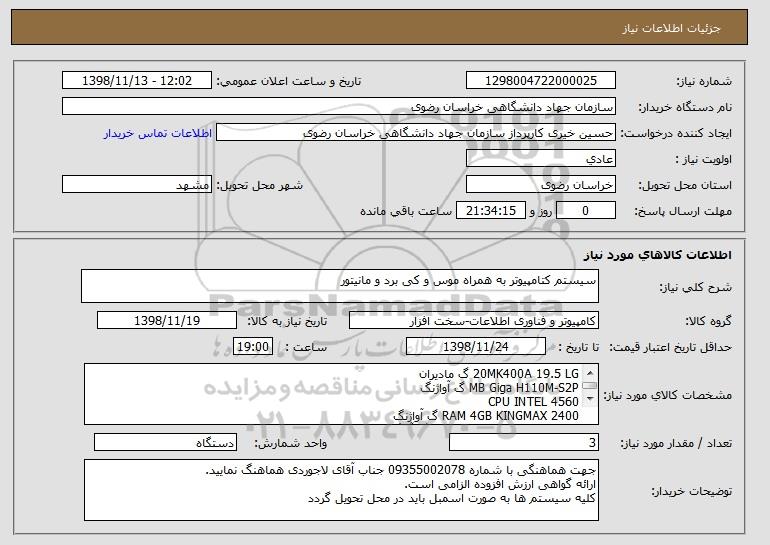Click the phone number 09355002078 in notes
This screenshot has height=545, width=770.
[426, 470]
